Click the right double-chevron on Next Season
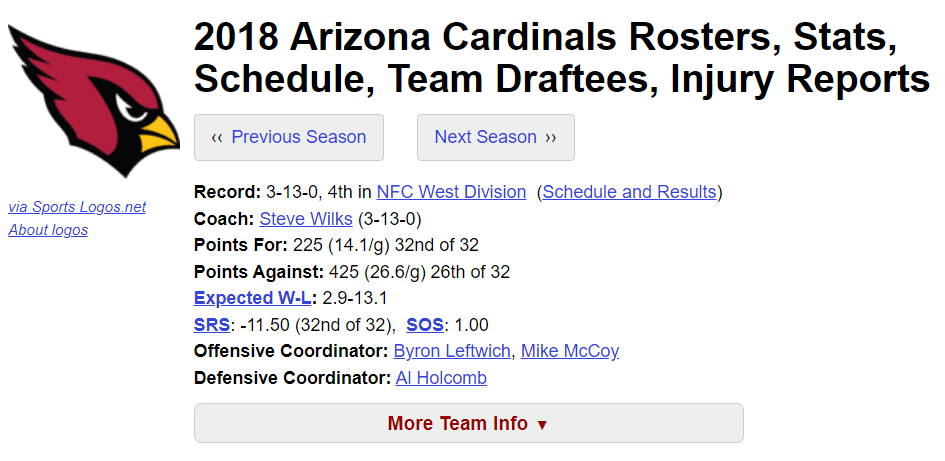Image resolution: width=945 pixels, height=461 pixels. [x=551, y=138]
